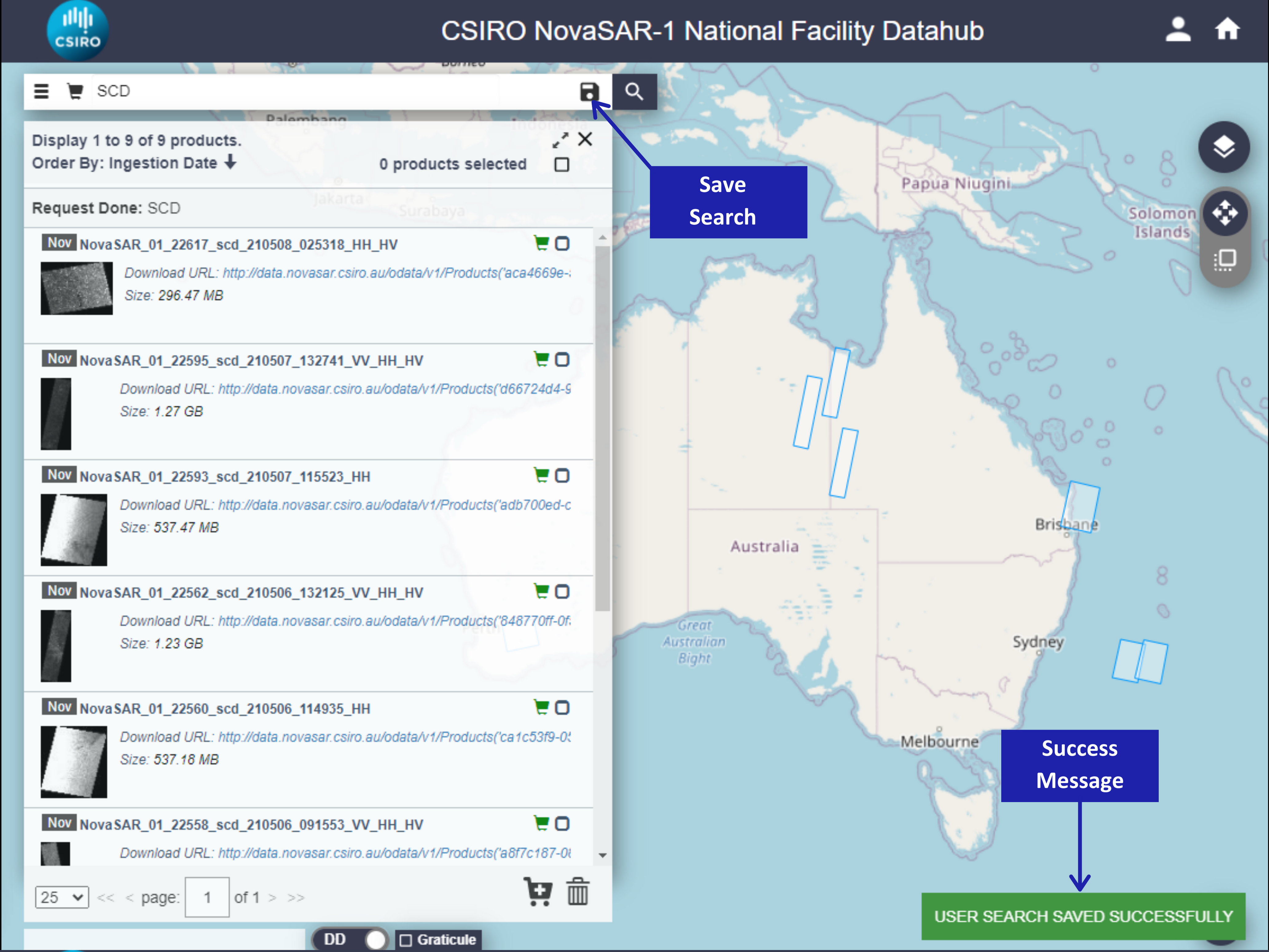The height and width of the screenshot is (952, 1269).
Task: Select all products checkbox
Action: 562,165
